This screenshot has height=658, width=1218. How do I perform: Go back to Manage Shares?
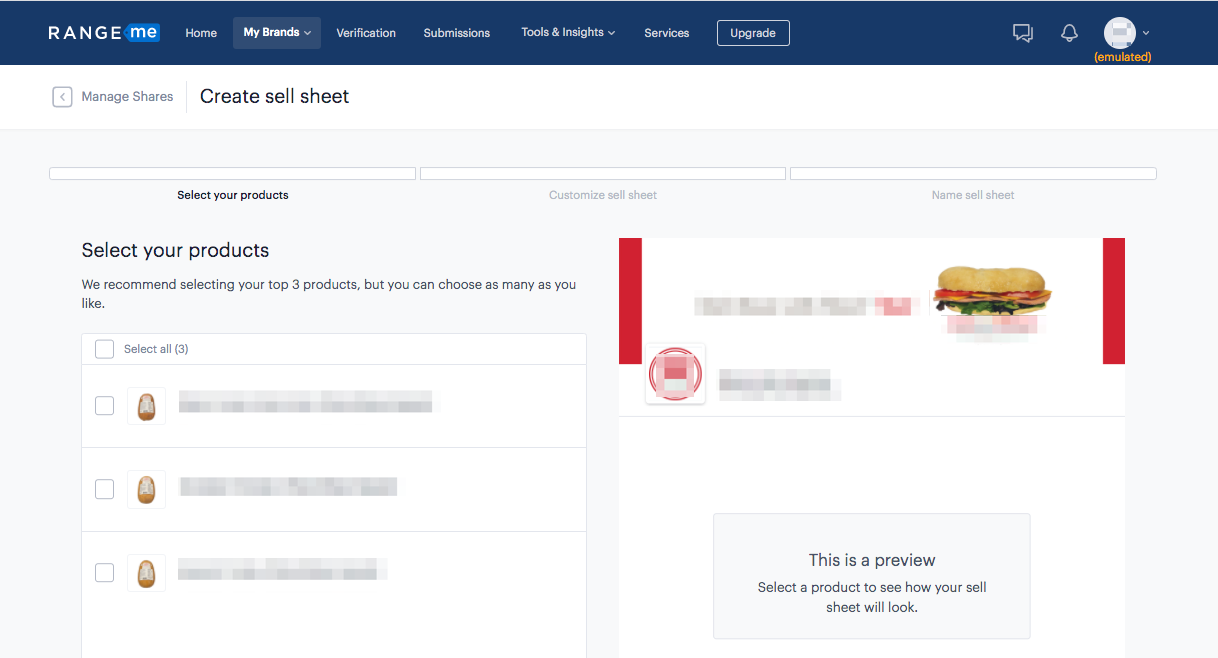pos(127,97)
